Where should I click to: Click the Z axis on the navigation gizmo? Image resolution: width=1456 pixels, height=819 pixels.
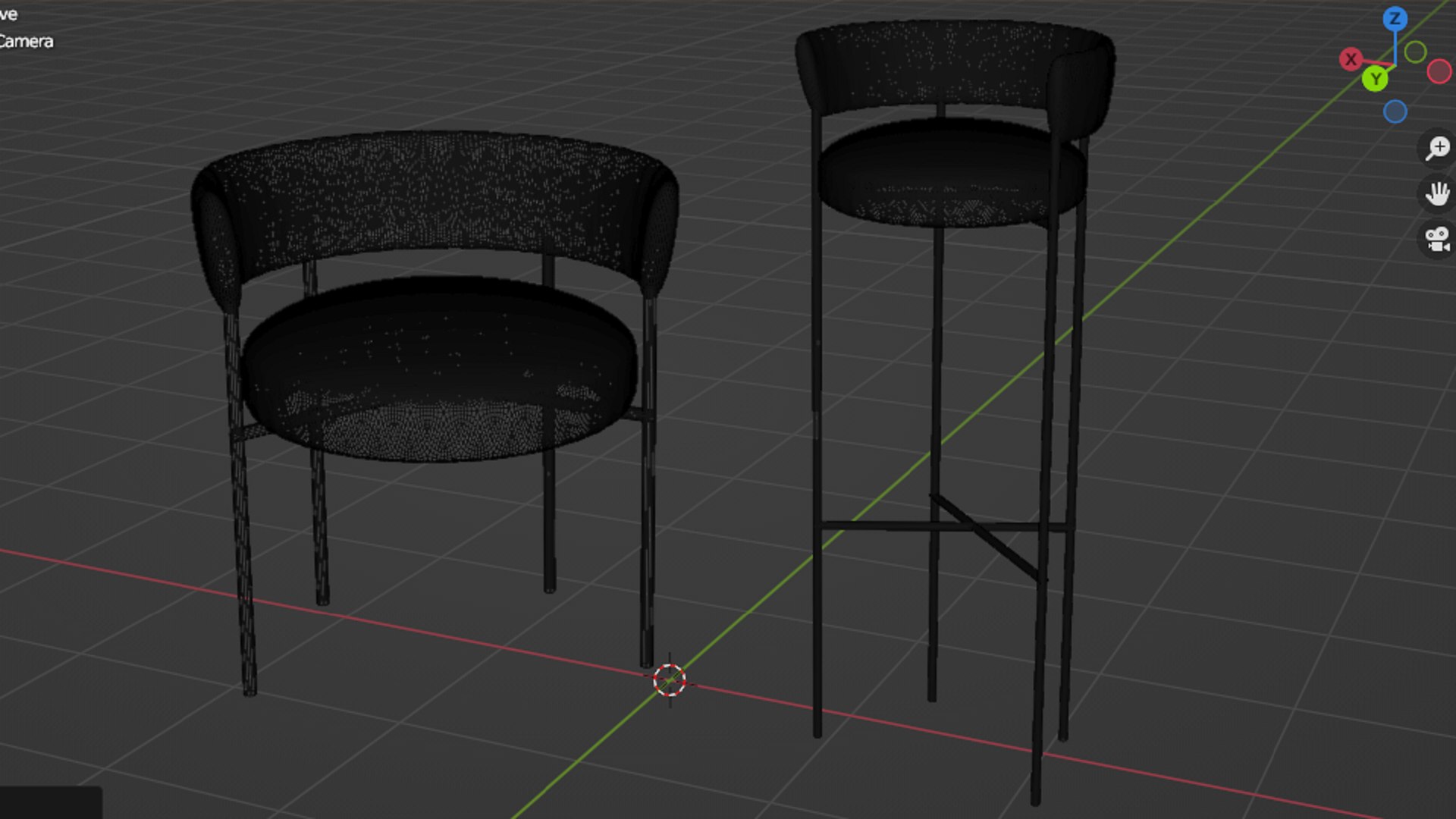tap(1395, 19)
